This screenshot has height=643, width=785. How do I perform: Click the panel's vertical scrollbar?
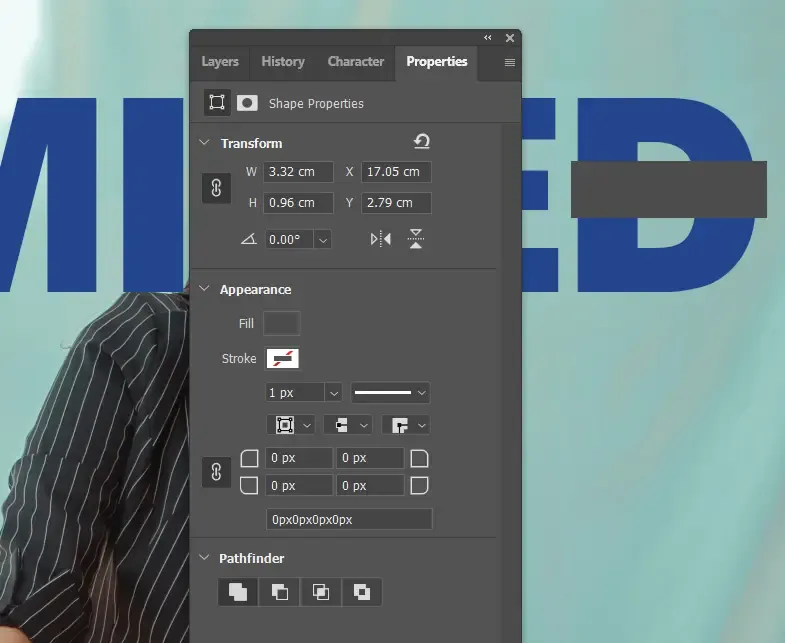click(511, 383)
